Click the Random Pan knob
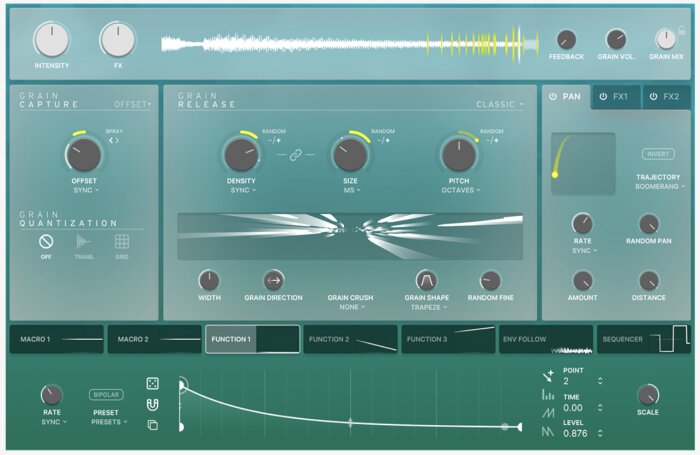The height and width of the screenshot is (455, 700). 649,224
